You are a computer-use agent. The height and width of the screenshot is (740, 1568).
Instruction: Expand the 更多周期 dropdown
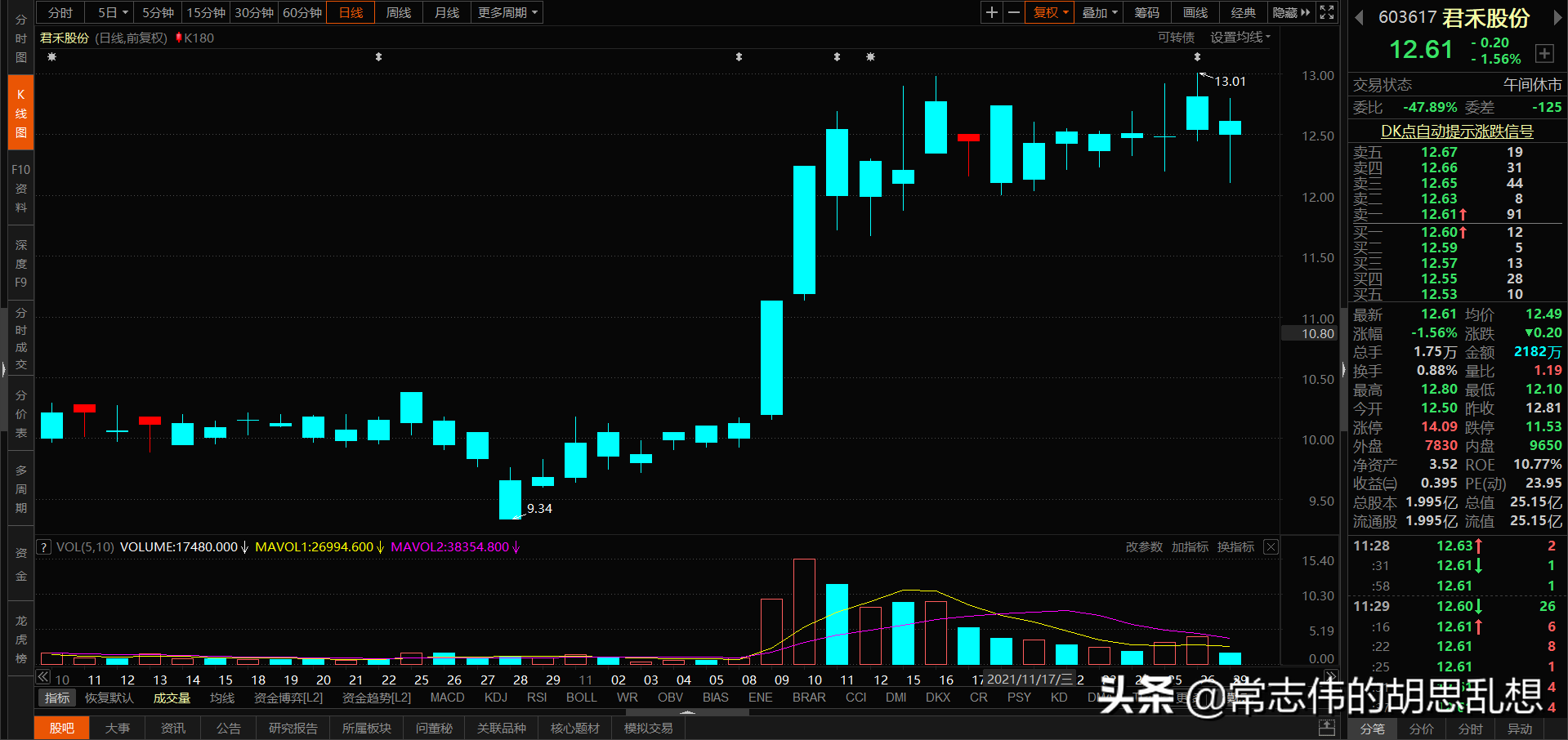click(506, 12)
